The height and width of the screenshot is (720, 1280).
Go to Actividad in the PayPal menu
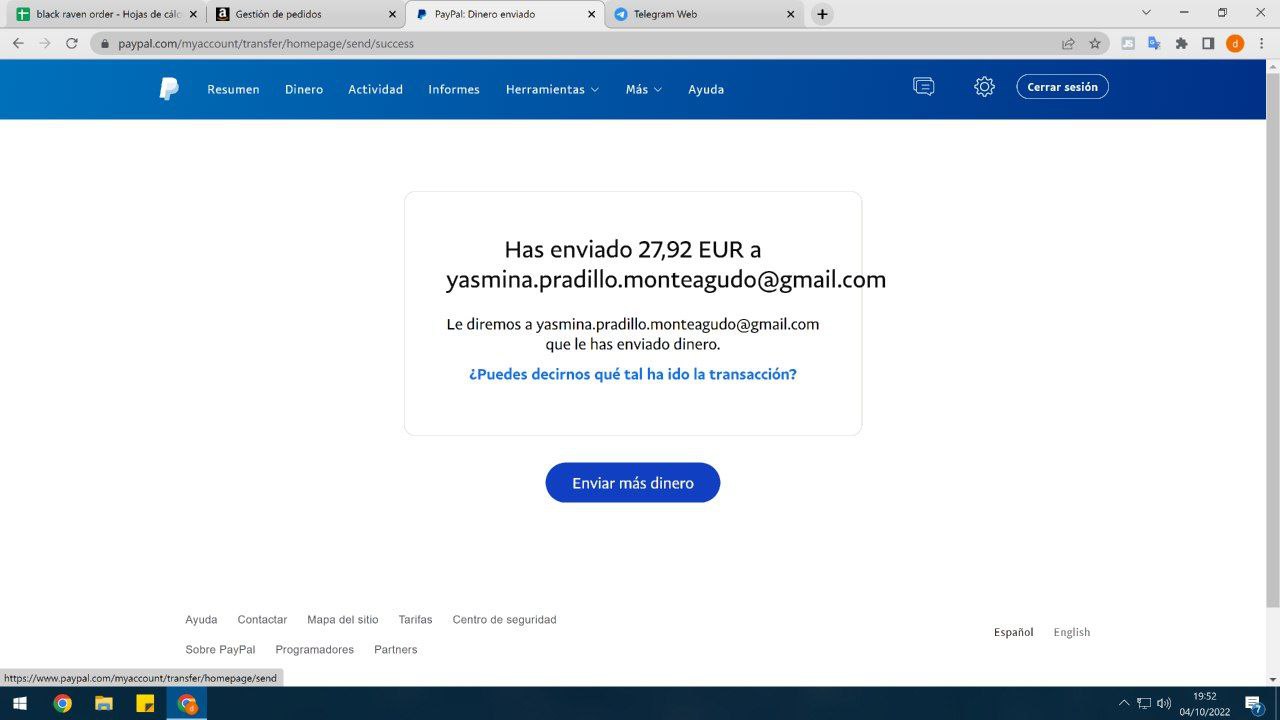point(375,89)
